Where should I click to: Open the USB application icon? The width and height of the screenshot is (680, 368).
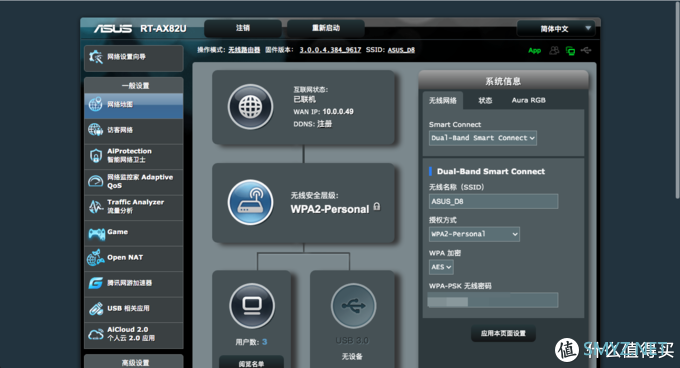pos(95,309)
